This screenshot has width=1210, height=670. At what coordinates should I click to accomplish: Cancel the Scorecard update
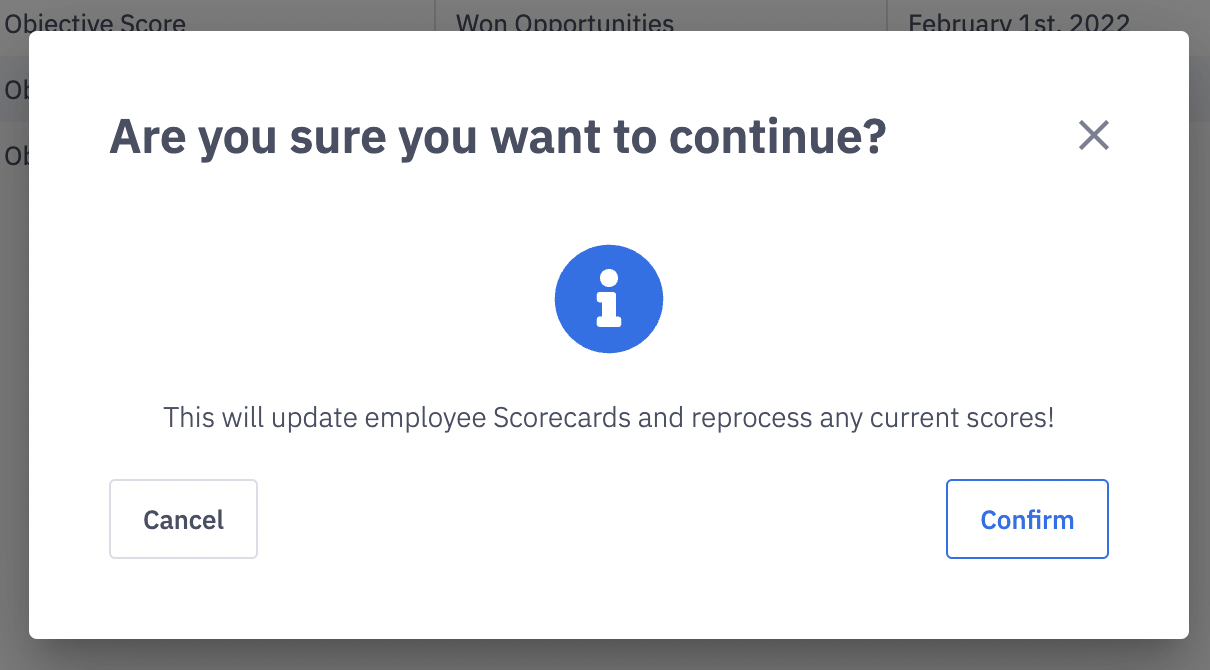click(183, 519)
